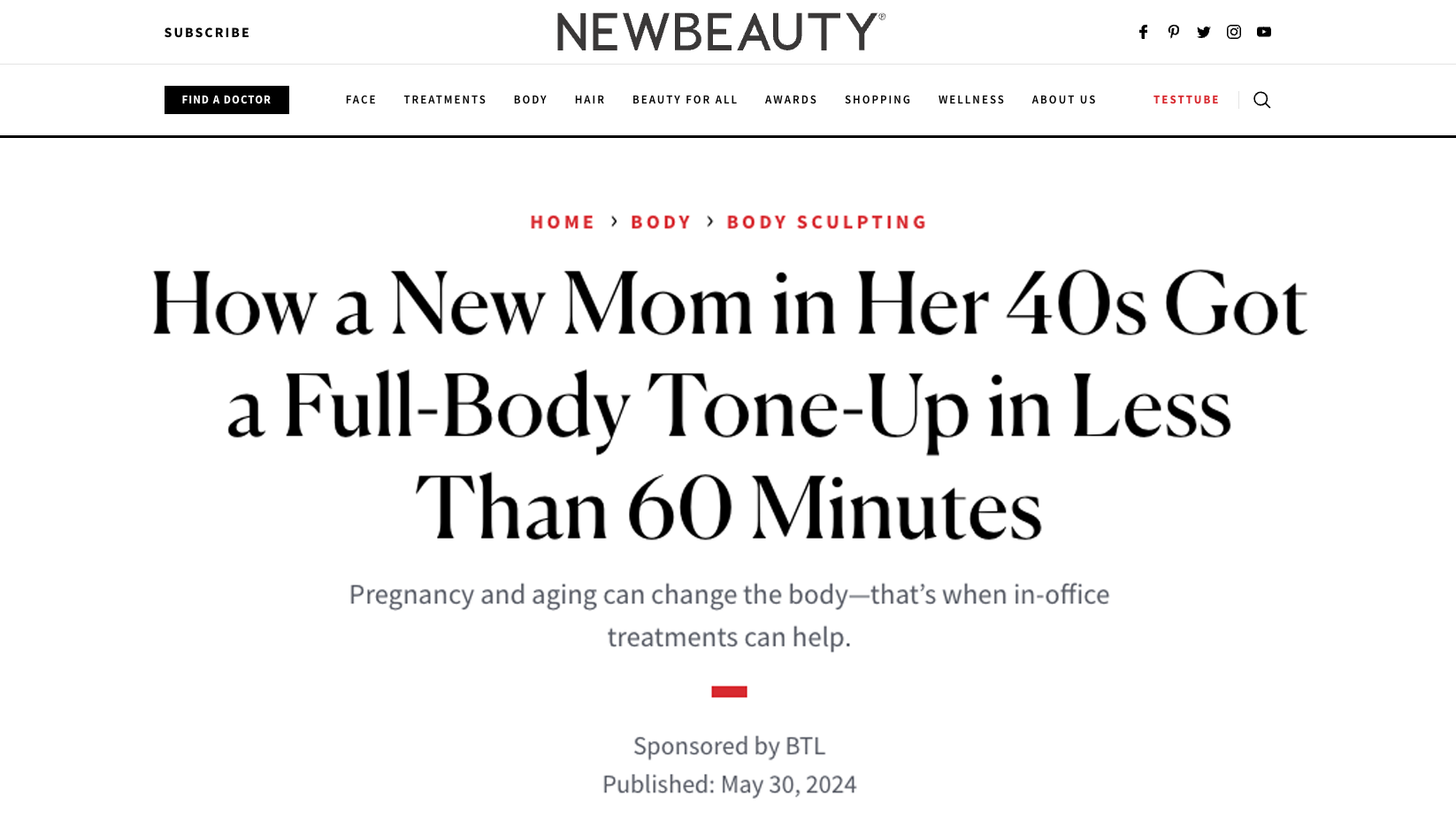Click the NewBeauty logo
This screenshot has width=1456, height=819.
pyautogui.click(x=721, y=32)
